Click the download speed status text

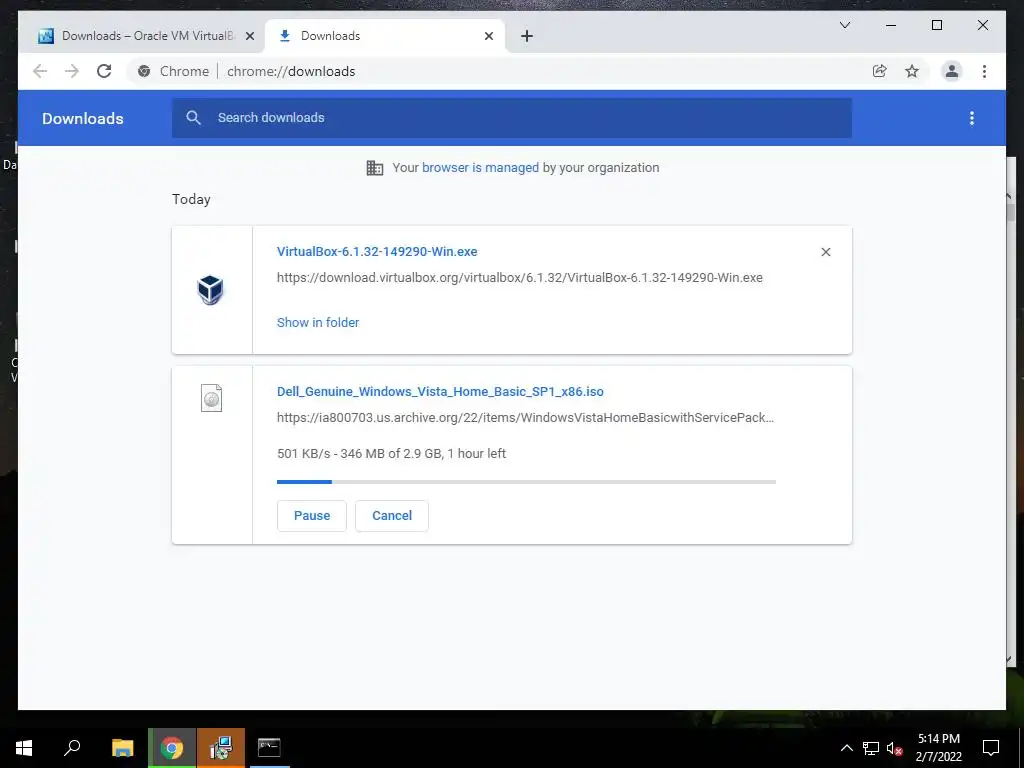[x=391, y=453]
